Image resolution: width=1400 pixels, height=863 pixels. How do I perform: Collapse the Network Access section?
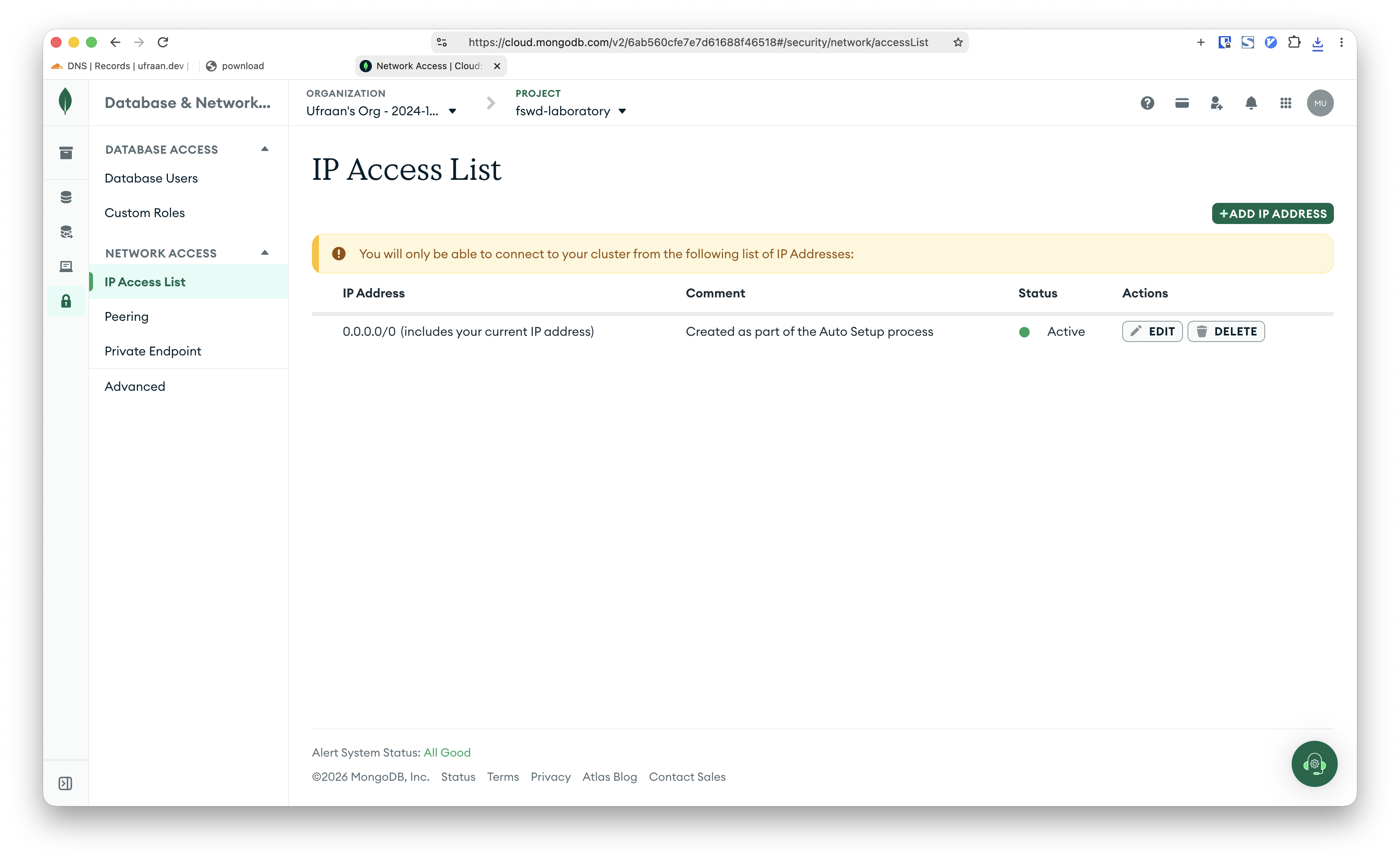pos(265,253)
